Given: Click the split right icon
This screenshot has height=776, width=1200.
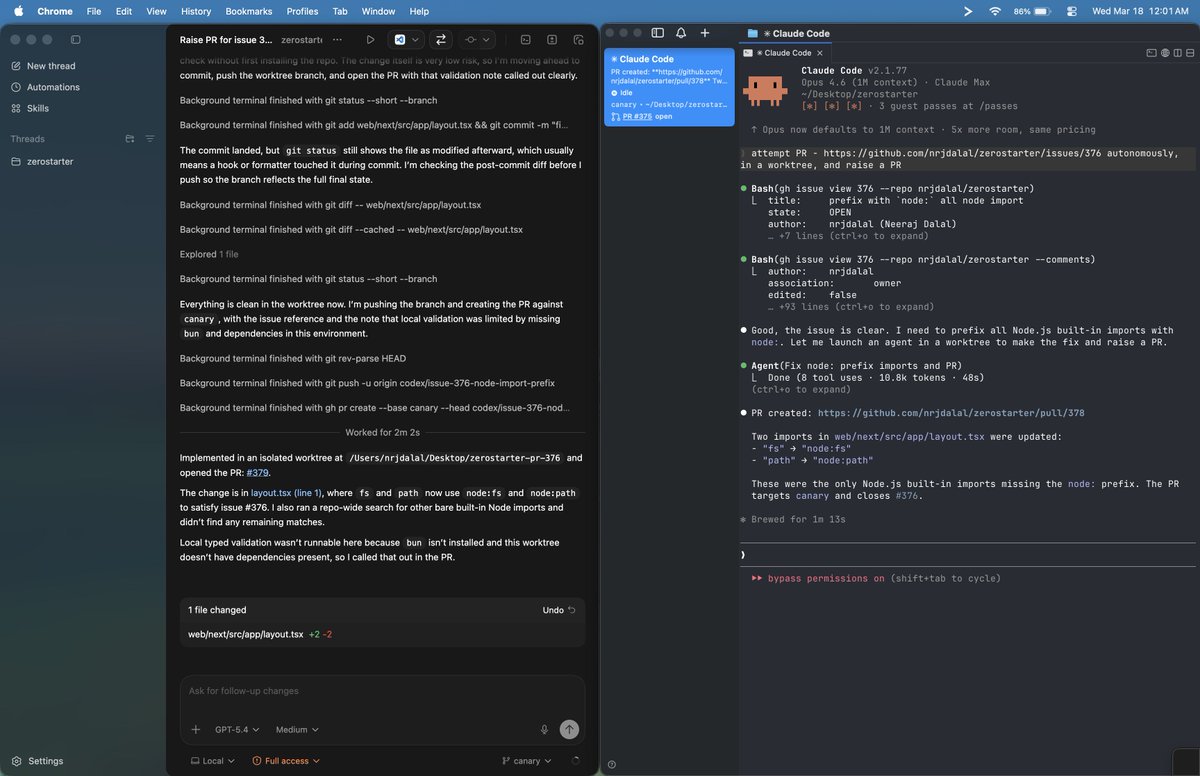Looking at the screenshot, I should pyautogui.click(x=1178, y=53).
